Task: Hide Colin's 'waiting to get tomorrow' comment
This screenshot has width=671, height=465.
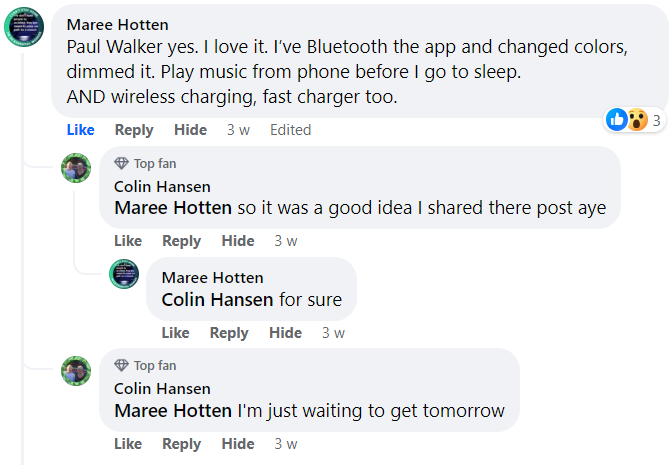Action: [238, 444]
